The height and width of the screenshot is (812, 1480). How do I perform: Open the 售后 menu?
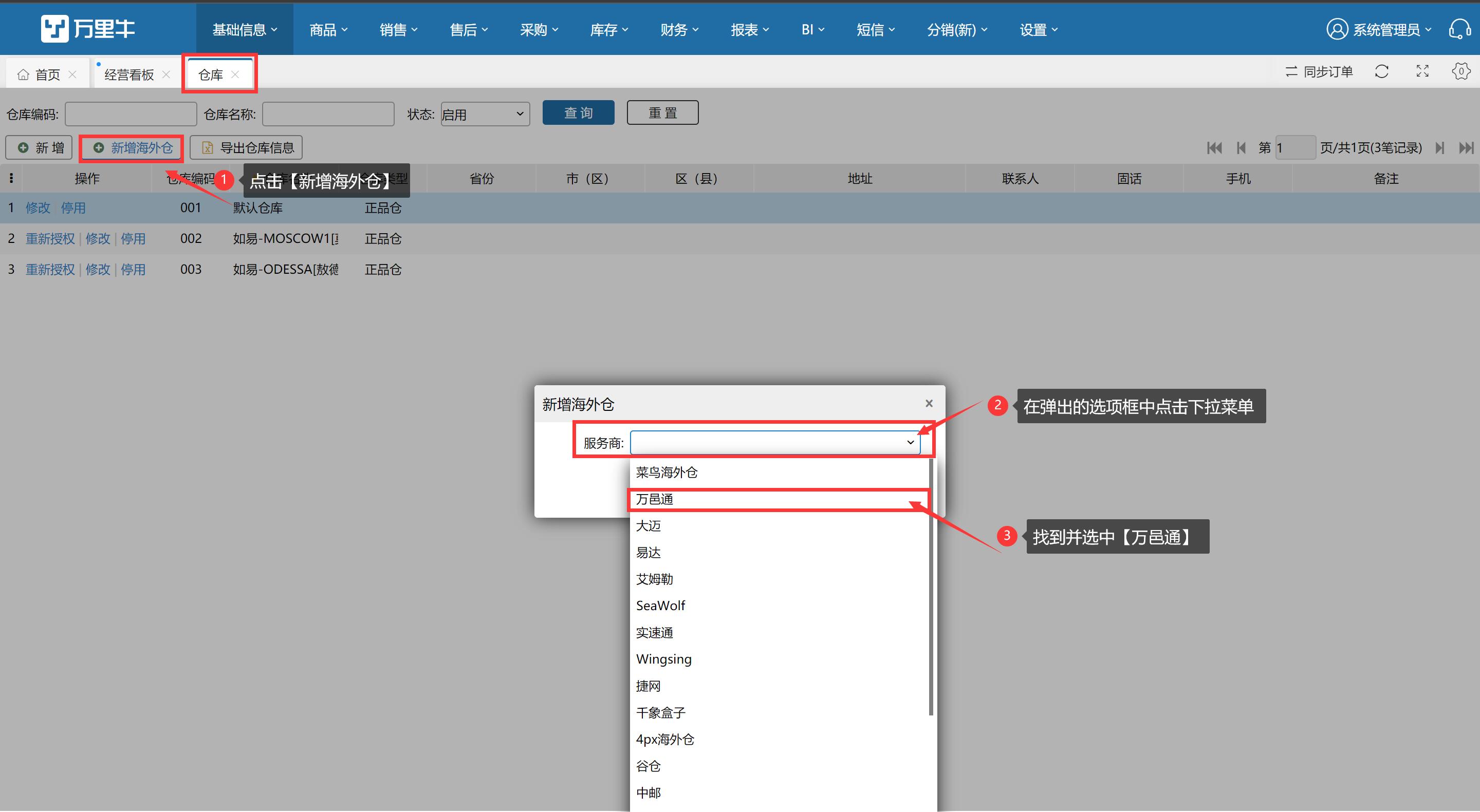[x=469, y=30]
